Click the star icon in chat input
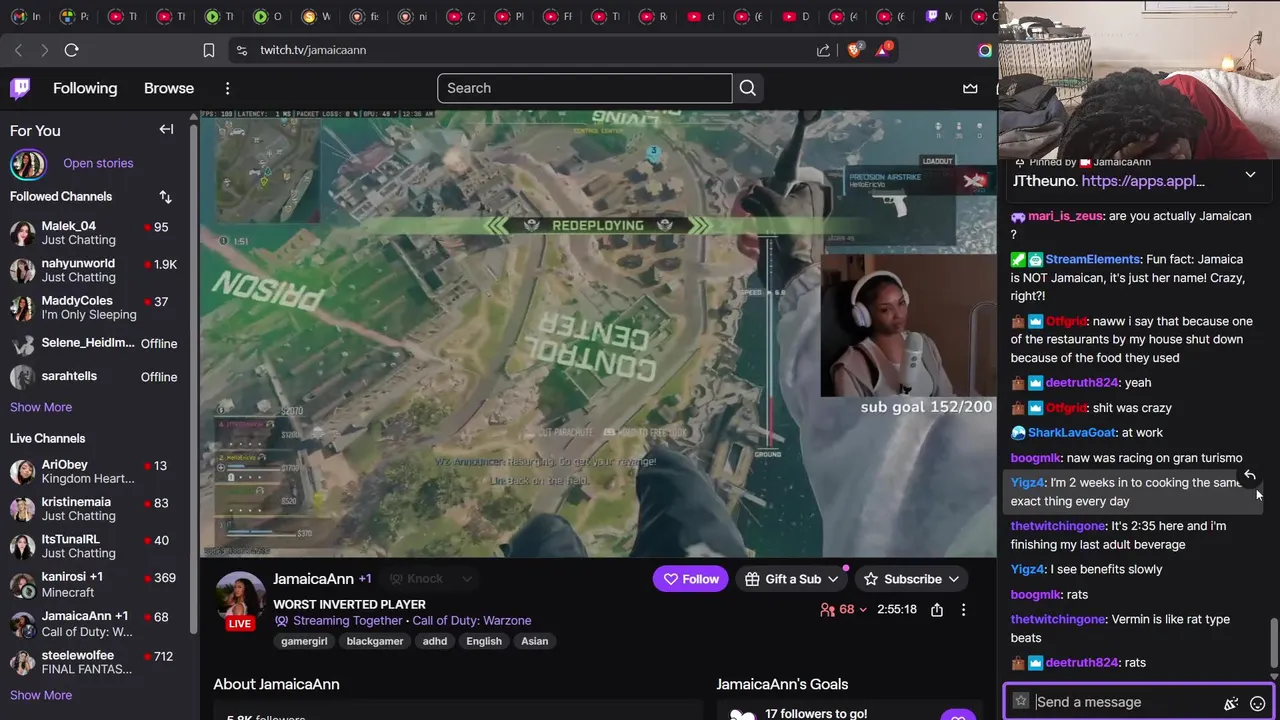 [1020, 701]
